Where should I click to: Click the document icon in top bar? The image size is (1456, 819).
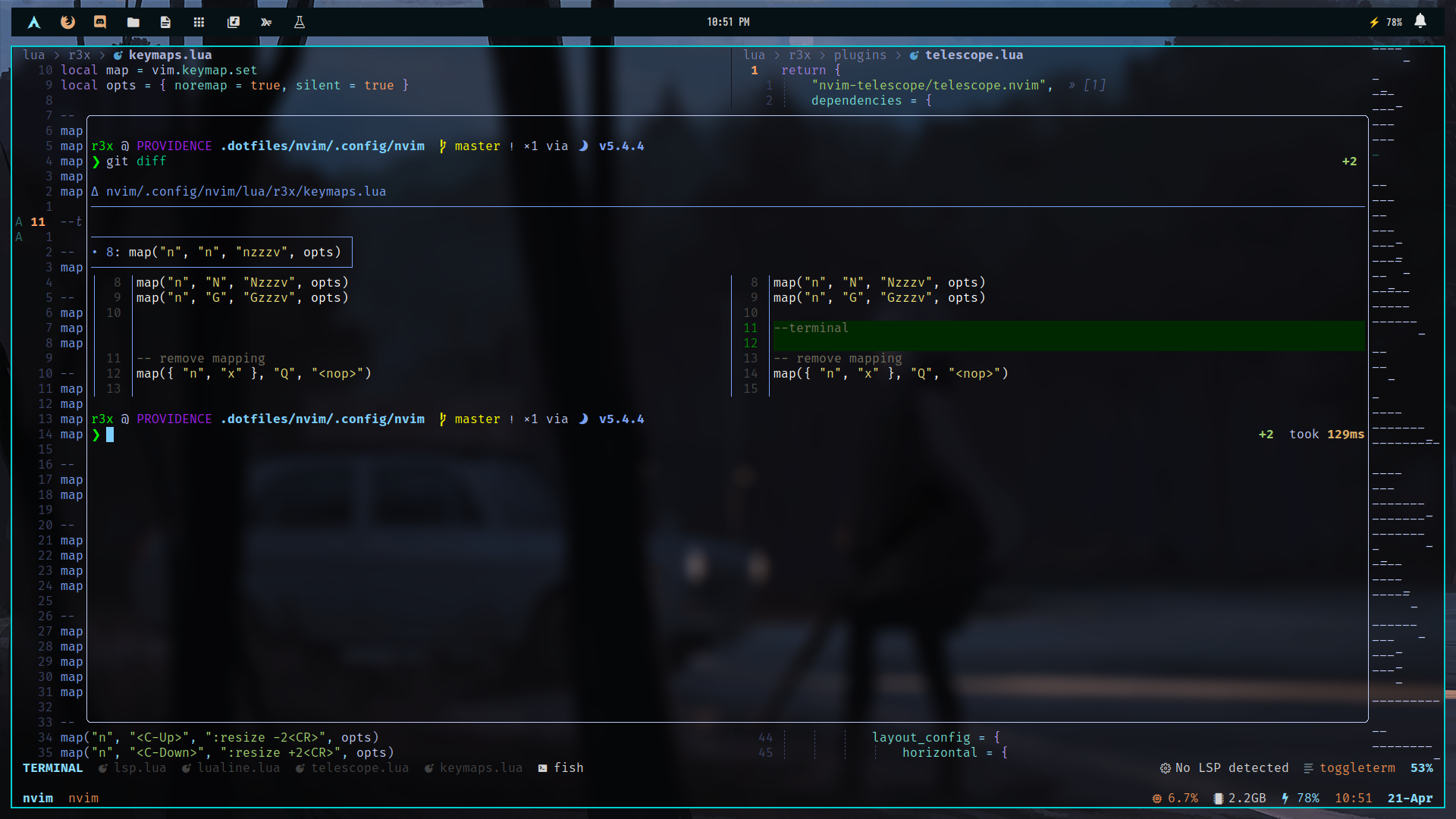(x=165, y=22)
